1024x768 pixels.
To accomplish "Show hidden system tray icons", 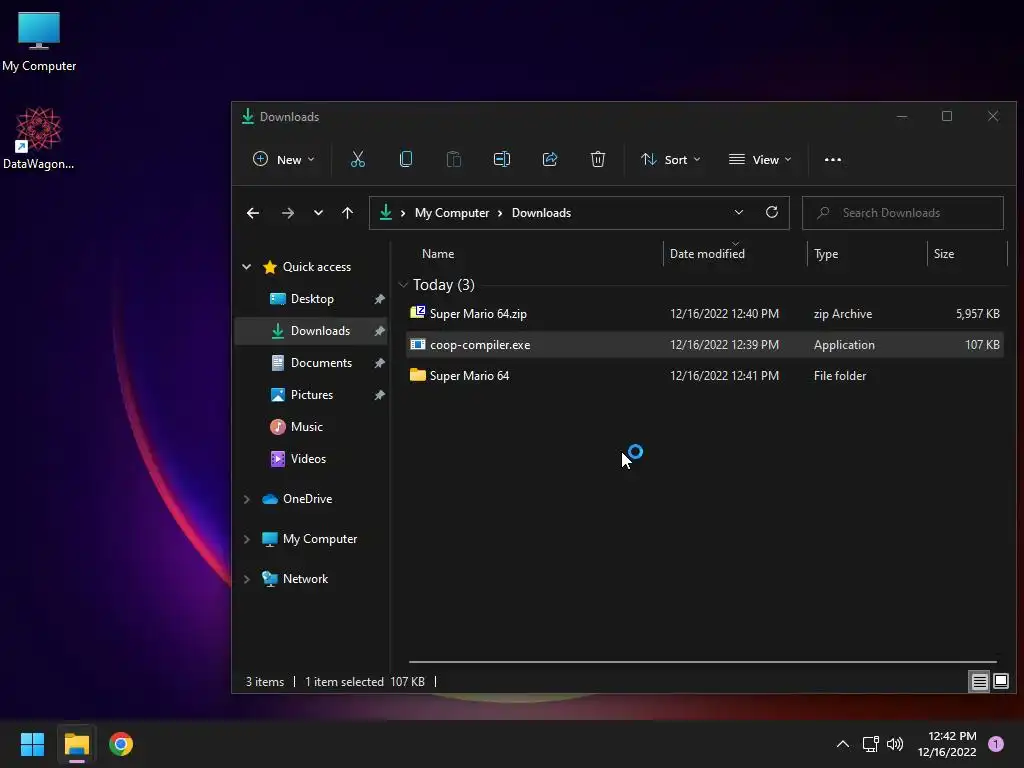I will [x=843, y=744].
